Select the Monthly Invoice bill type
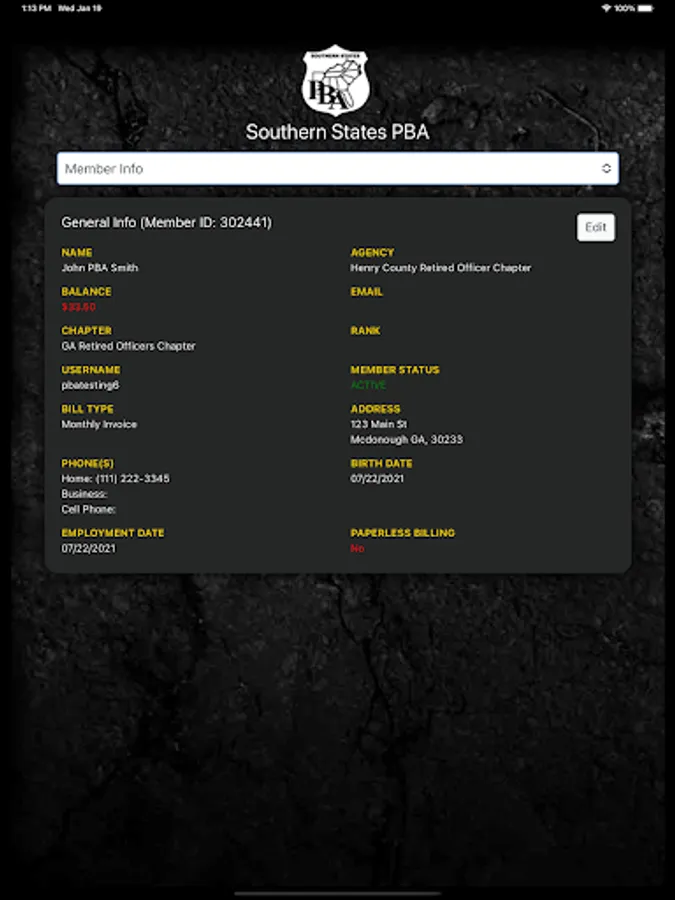The image size is (675, 900). pyautogui.click(x=99, y=424)
